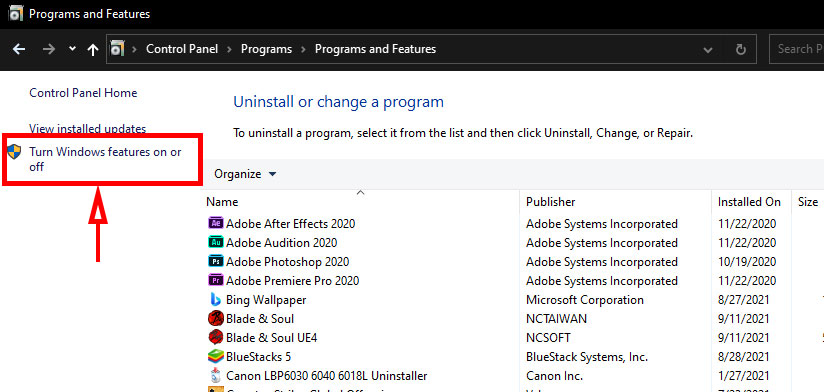Sort by the Size column header

point(808,202)
